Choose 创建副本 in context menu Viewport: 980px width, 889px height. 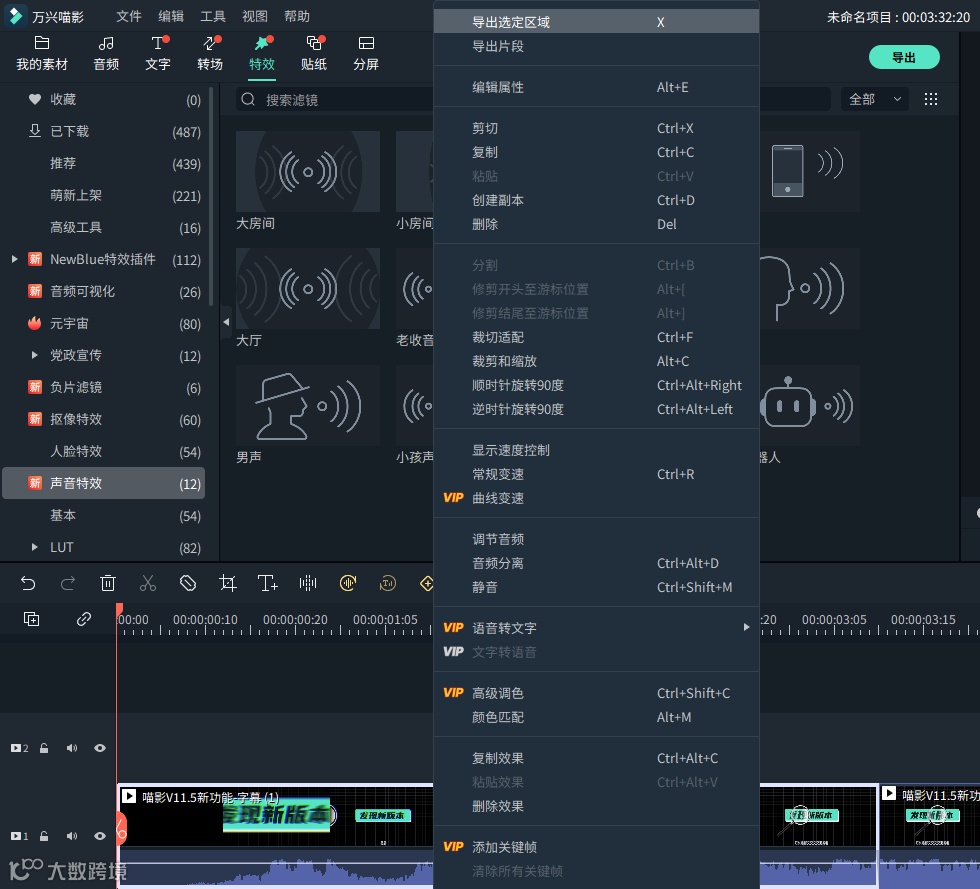click(x=596, y=200)
